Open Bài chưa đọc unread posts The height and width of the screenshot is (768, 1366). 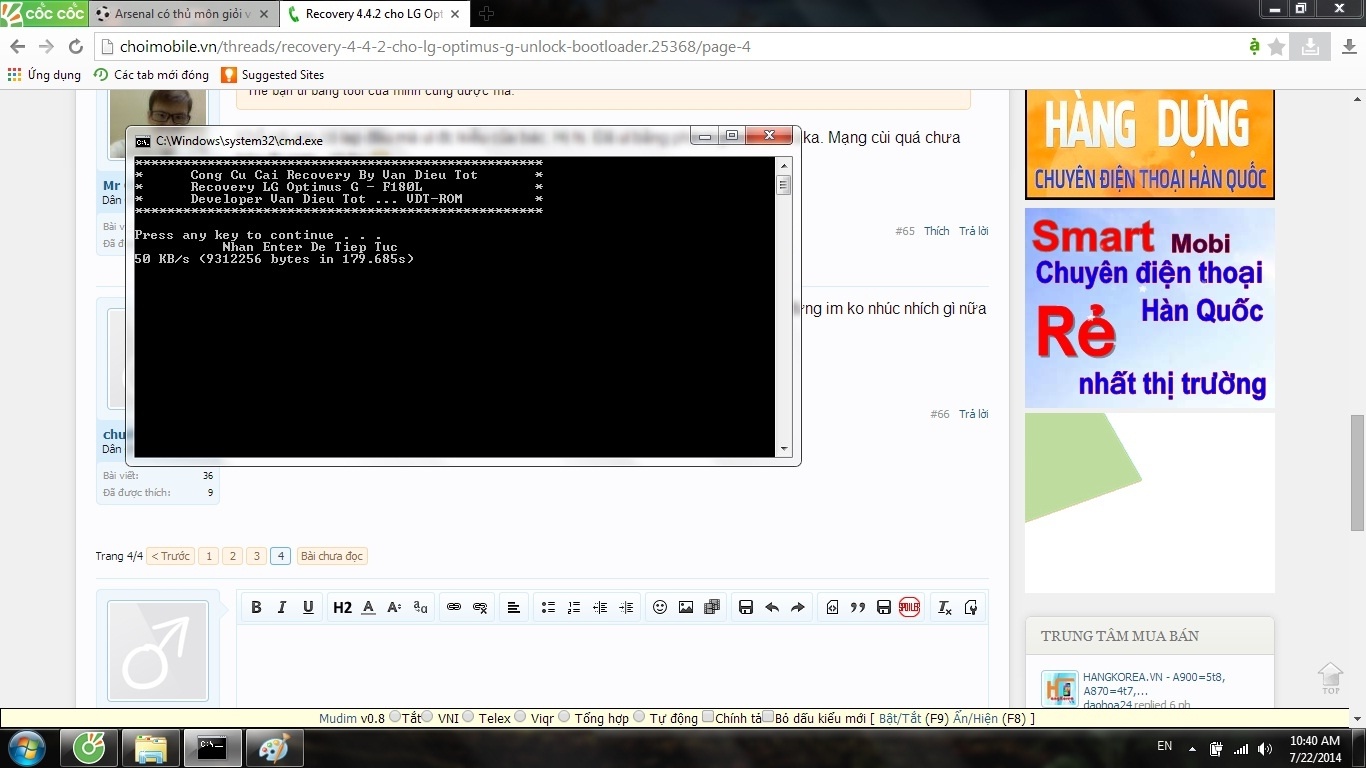click(x=332, y=556)
